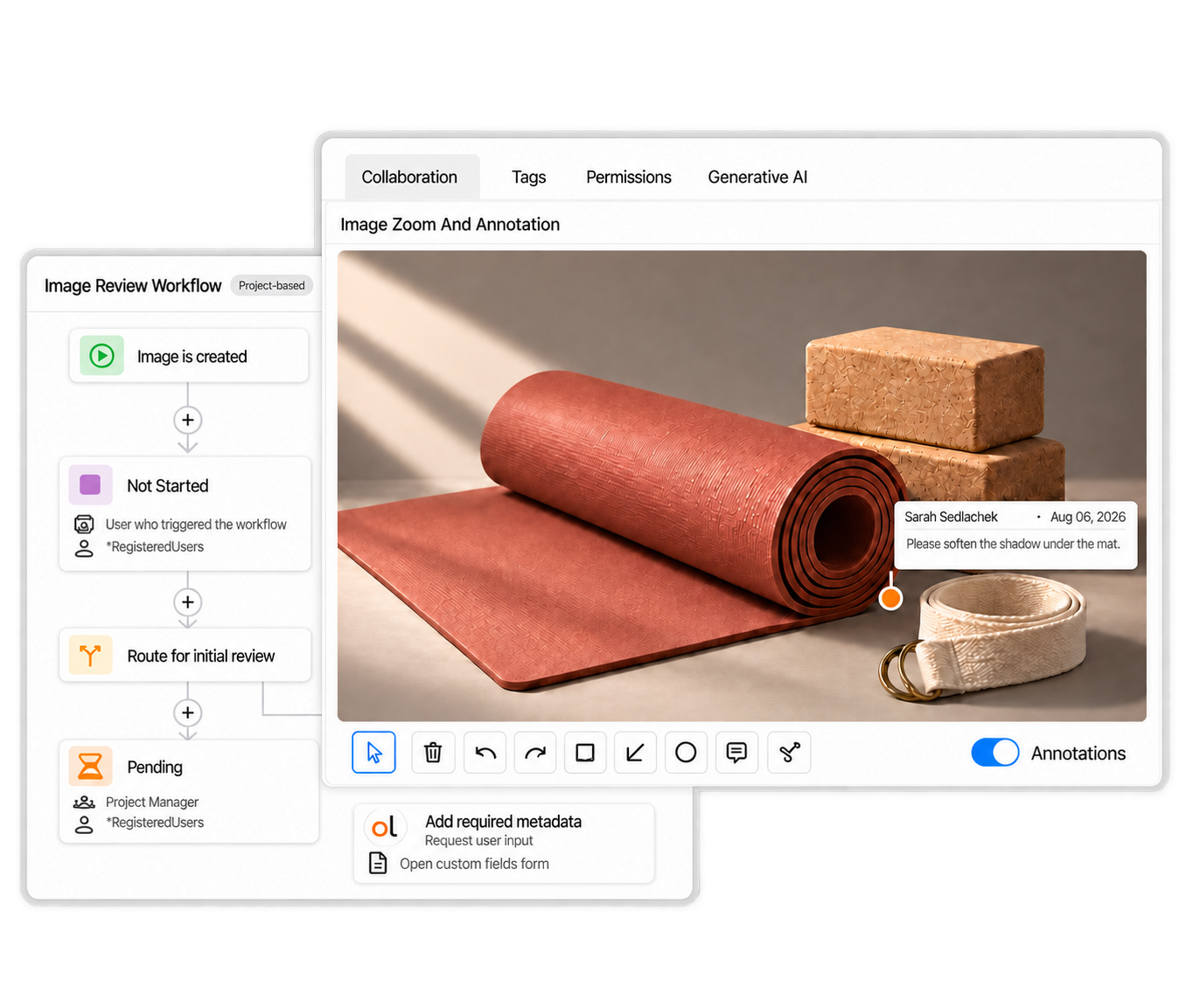Add a step below Route for initial review
The height and width of the screenshot is (1008, 1193).
187,713
